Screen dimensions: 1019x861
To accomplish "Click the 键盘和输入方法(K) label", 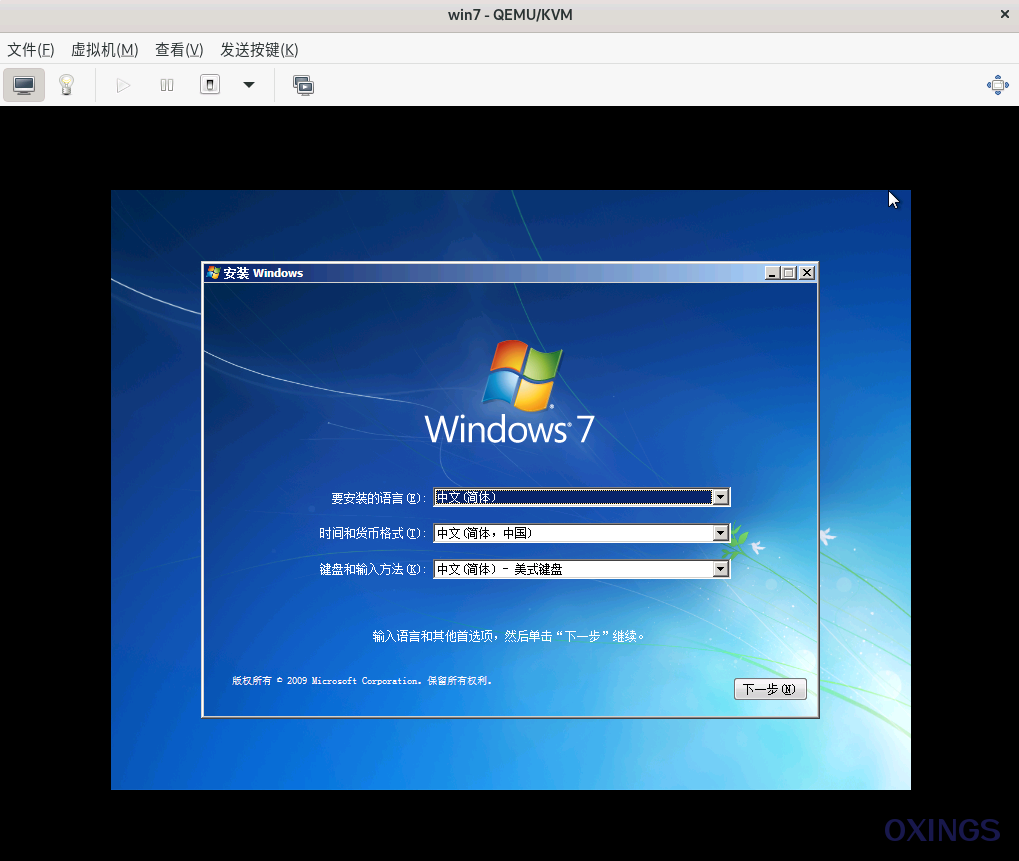I will [x=372, y=569].
